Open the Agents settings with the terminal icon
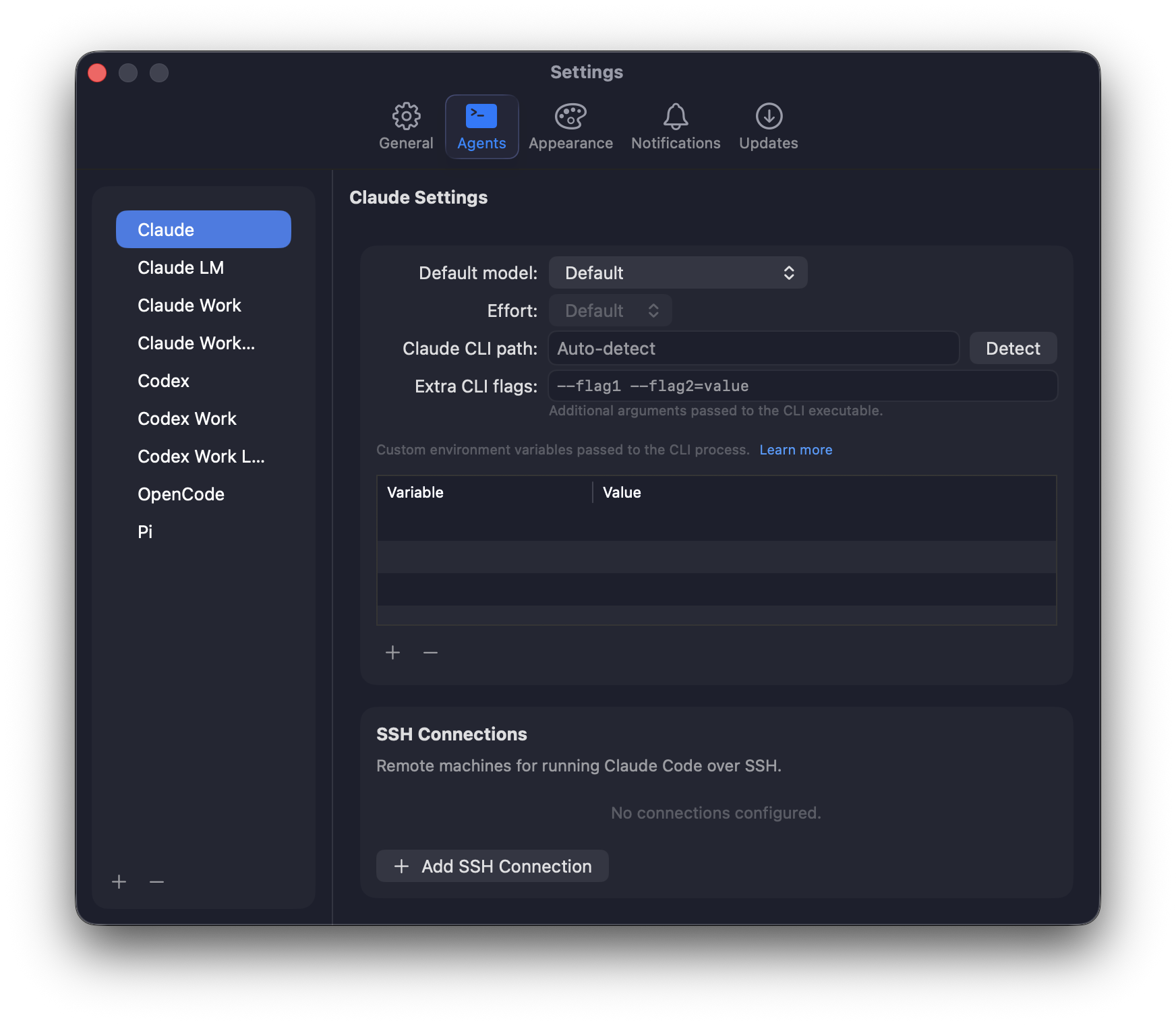The image size is (1176, 1025). click(x=481, y=127)
